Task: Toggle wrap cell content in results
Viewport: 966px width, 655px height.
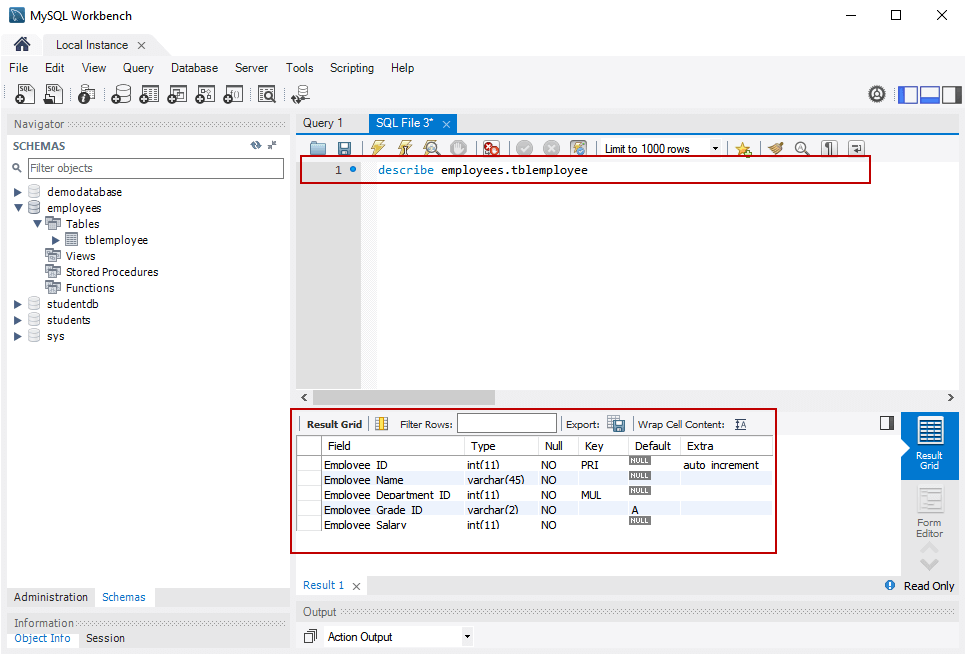Action: [x=740, y=424]
